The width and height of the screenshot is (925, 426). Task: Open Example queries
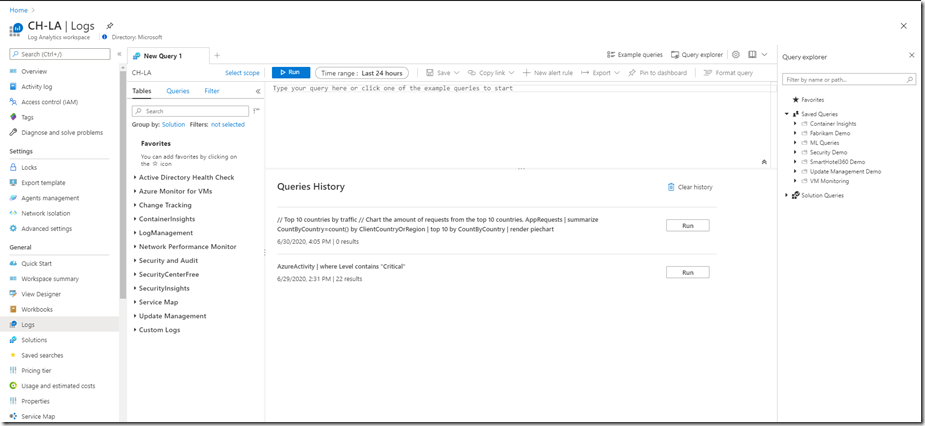coord(635,55)
